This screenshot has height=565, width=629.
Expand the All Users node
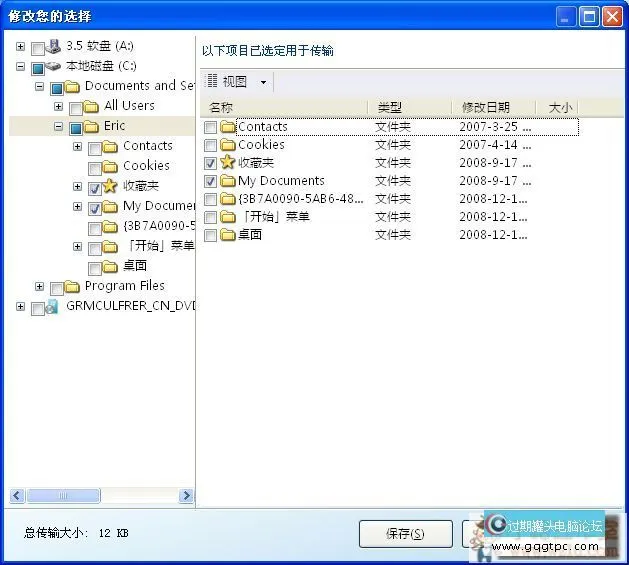point(59,106)
